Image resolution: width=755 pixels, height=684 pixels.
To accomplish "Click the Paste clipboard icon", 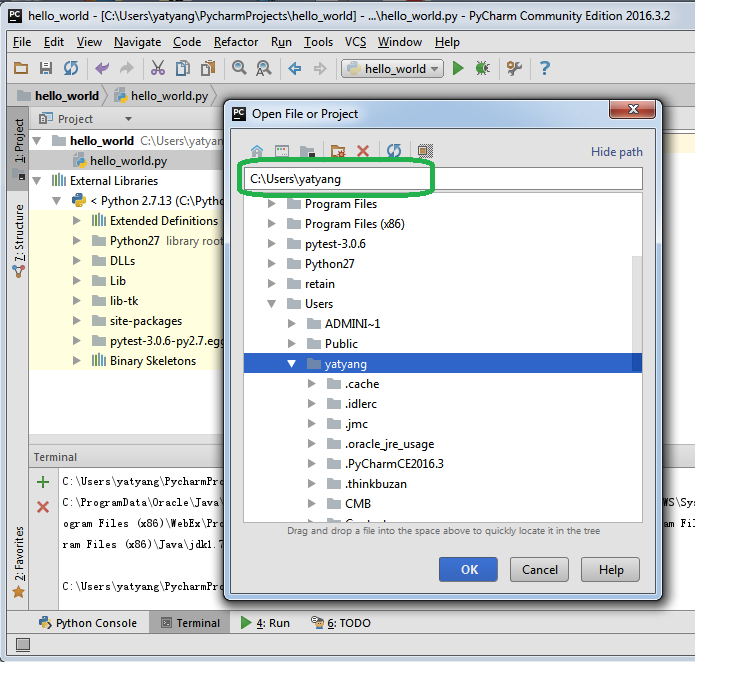I will [208, 68].
